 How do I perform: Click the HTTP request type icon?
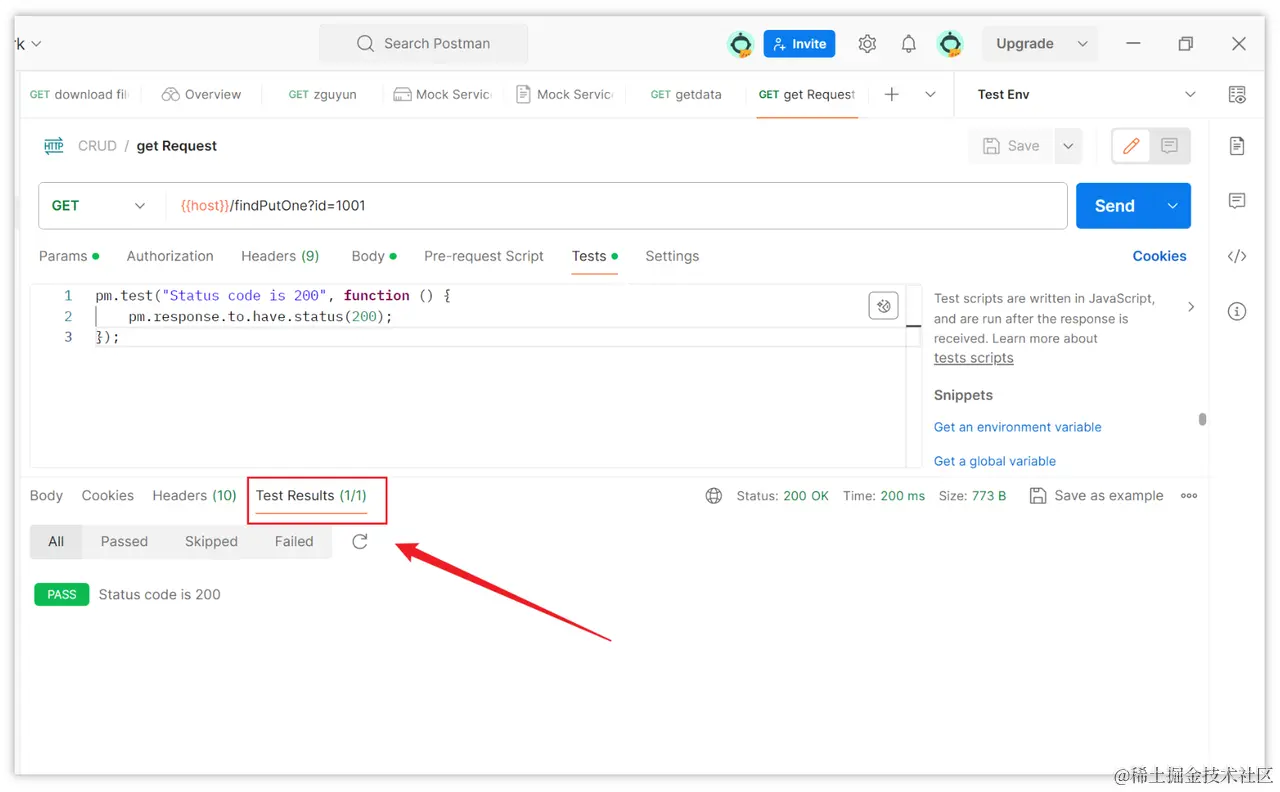coord(53,146)
